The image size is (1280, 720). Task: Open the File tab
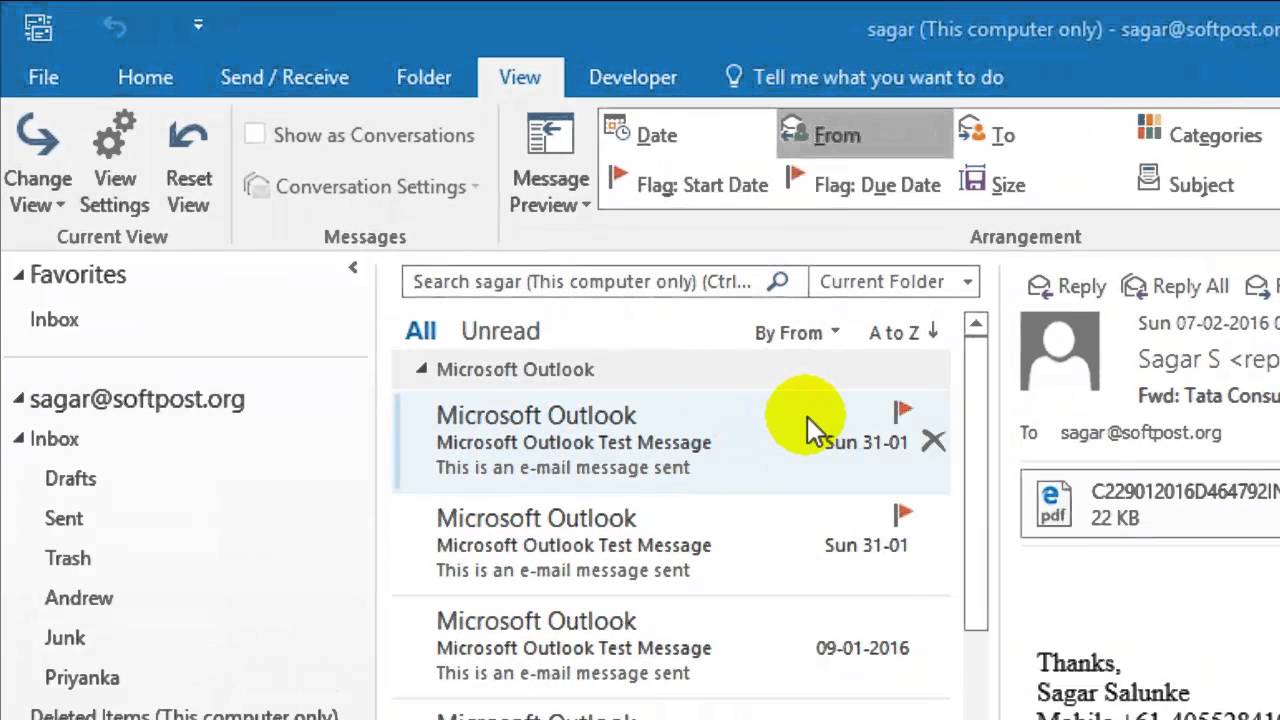[43, 77]
